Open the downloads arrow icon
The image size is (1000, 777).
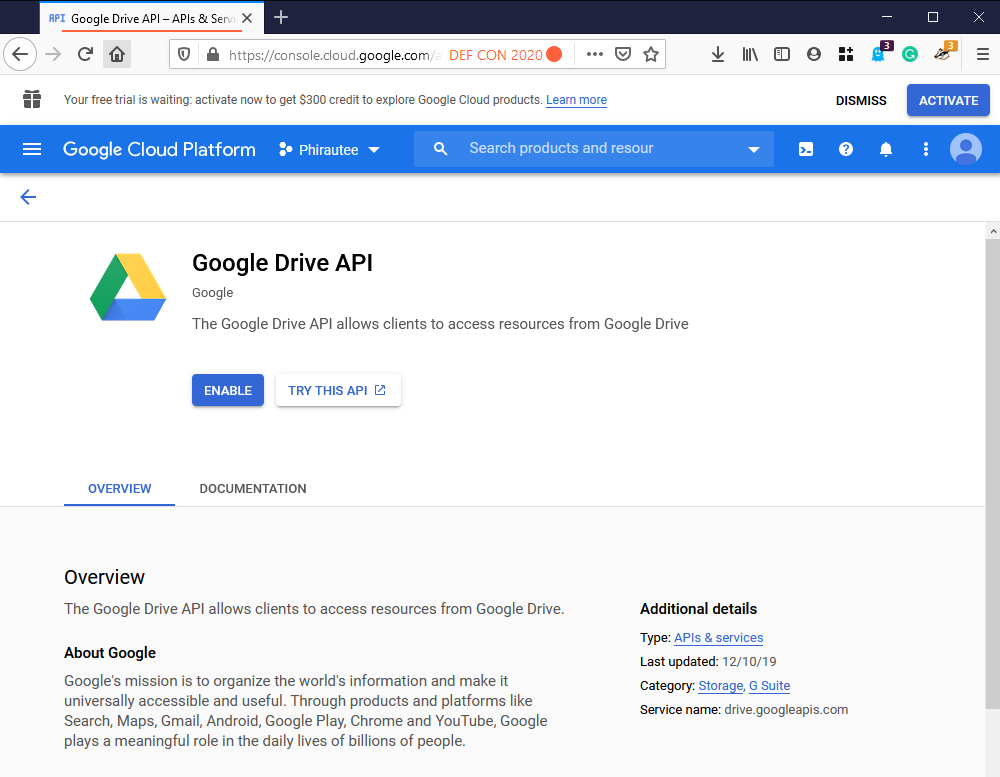tap(717, 54)
